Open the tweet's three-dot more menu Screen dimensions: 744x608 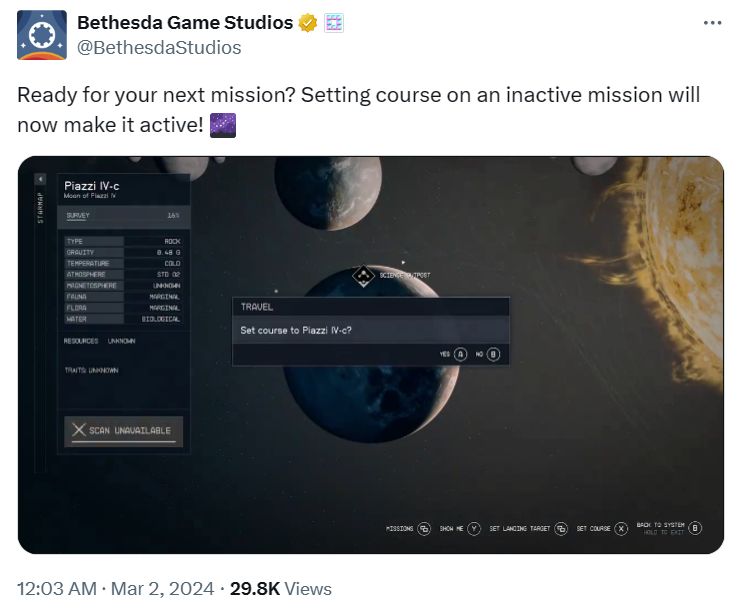pyautogui.click(x=712, y=22)
